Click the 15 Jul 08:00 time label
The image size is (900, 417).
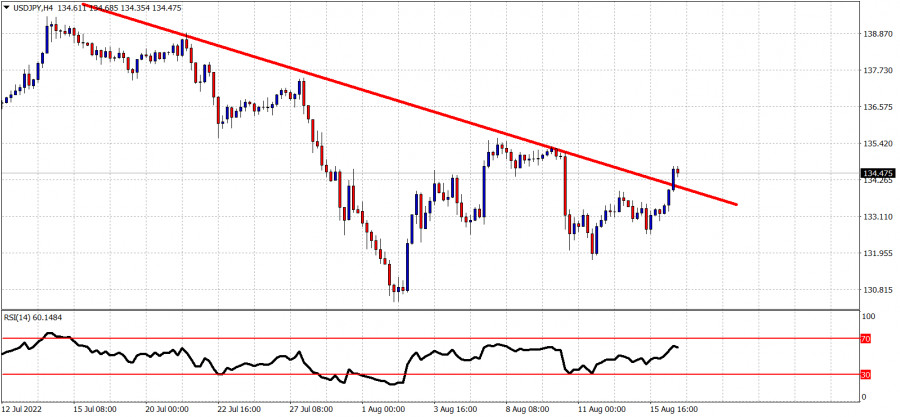[x=95, y=410]
